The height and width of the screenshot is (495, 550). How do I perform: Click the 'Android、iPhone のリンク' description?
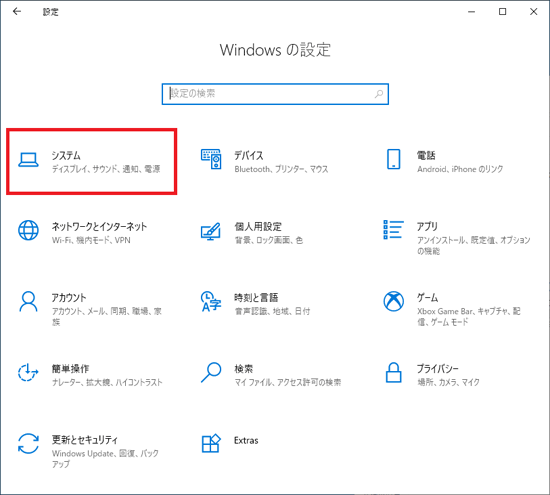(460, 169)
